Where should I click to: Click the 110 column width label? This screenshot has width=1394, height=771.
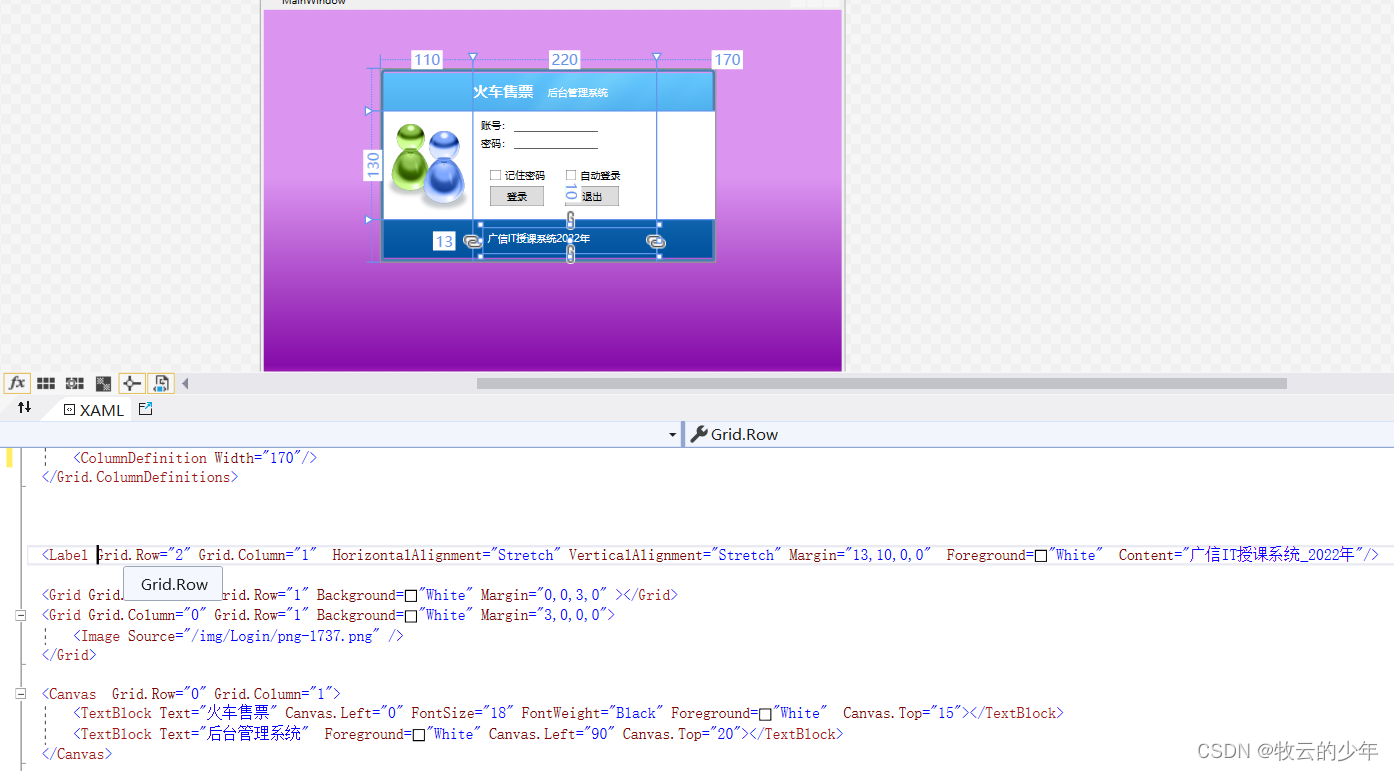(x=427, y=60)
